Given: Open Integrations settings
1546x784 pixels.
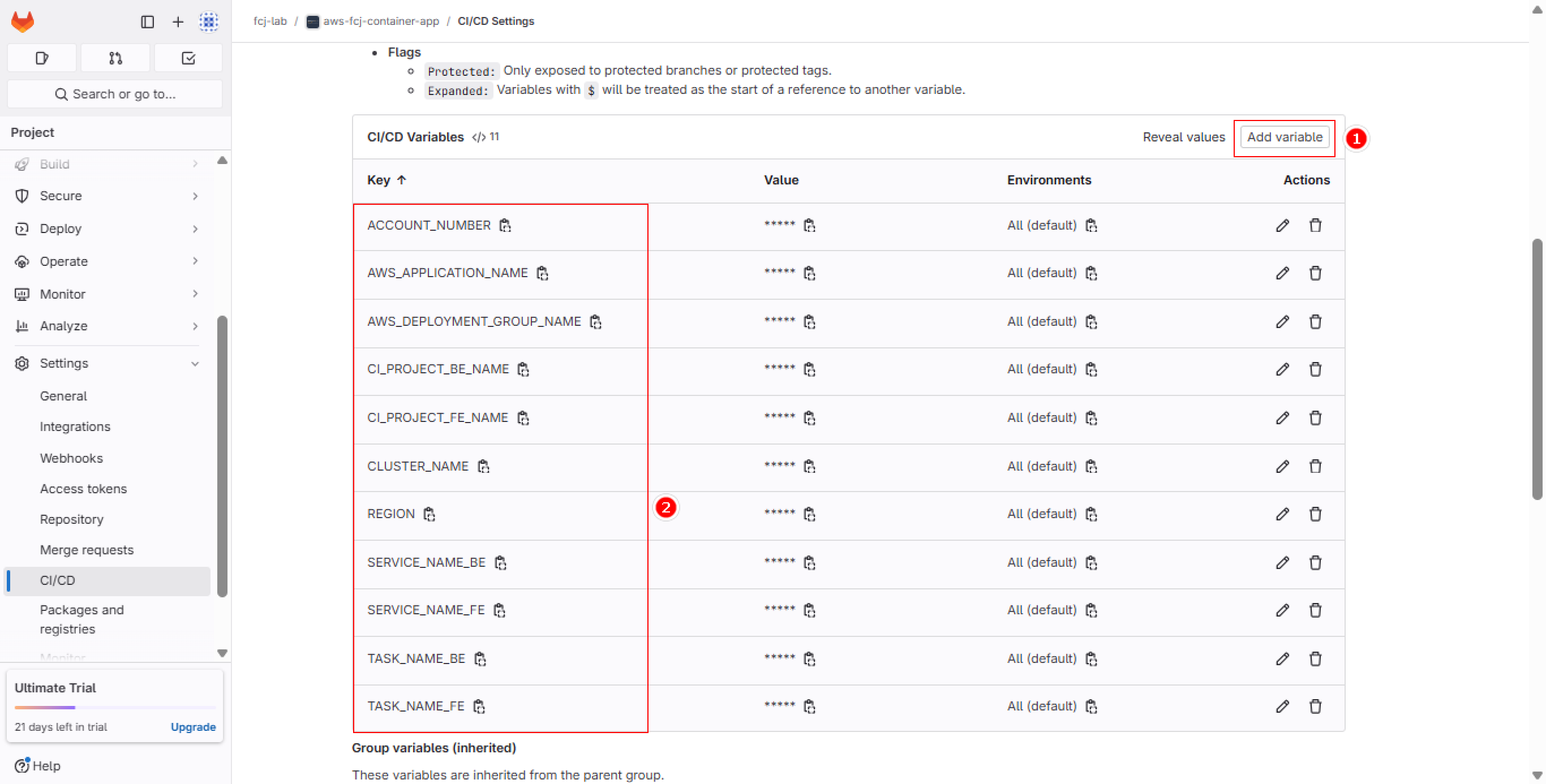Looking at the screenshot, I should 75,427.
